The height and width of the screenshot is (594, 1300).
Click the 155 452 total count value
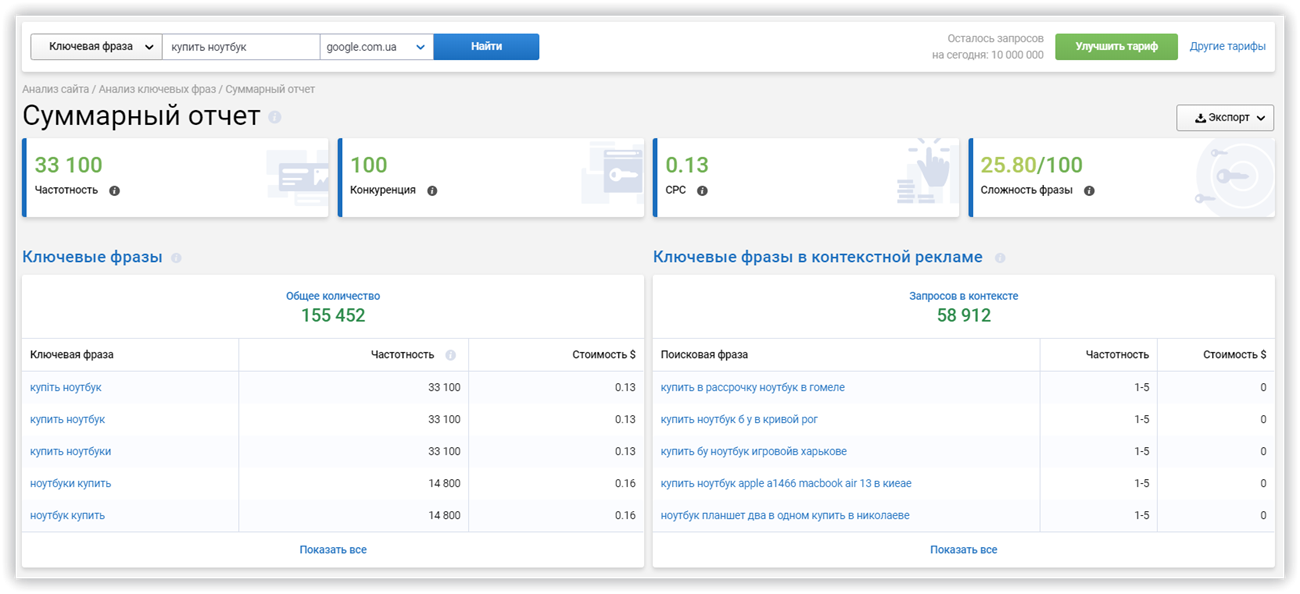[333, 316]
